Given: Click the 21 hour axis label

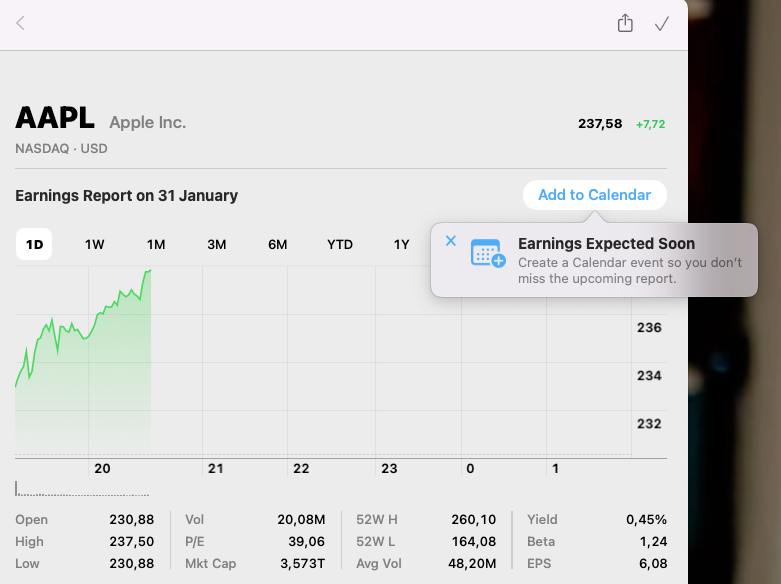Looking at the screenshot, I should (x=215, y=468).
